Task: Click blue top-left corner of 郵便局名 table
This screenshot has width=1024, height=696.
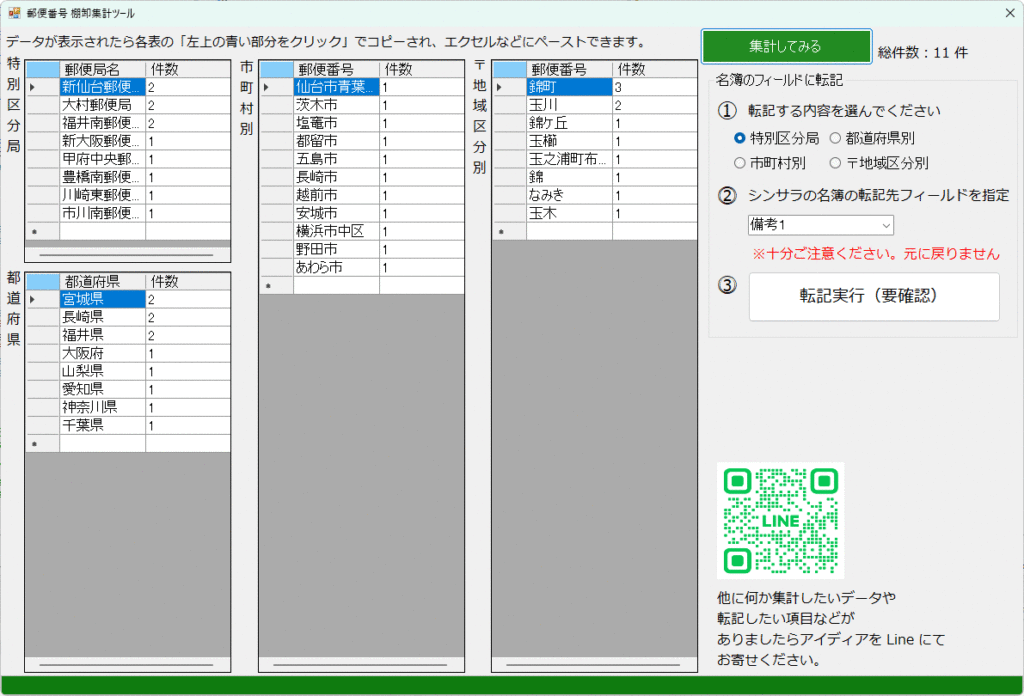Action: pyautogui.click(x=42, y=69)
